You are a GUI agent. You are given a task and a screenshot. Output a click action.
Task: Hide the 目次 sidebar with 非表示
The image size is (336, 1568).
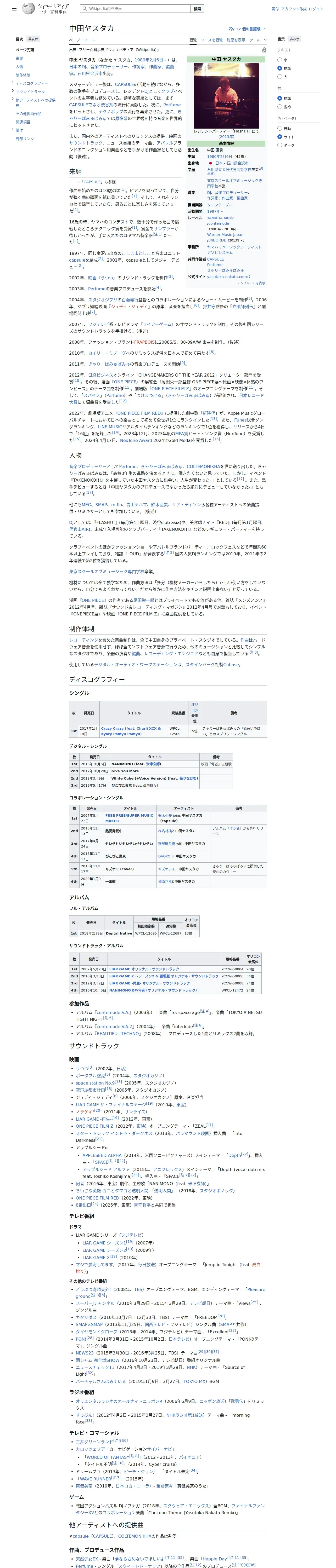pyautogui.click(x=33, y=39)
